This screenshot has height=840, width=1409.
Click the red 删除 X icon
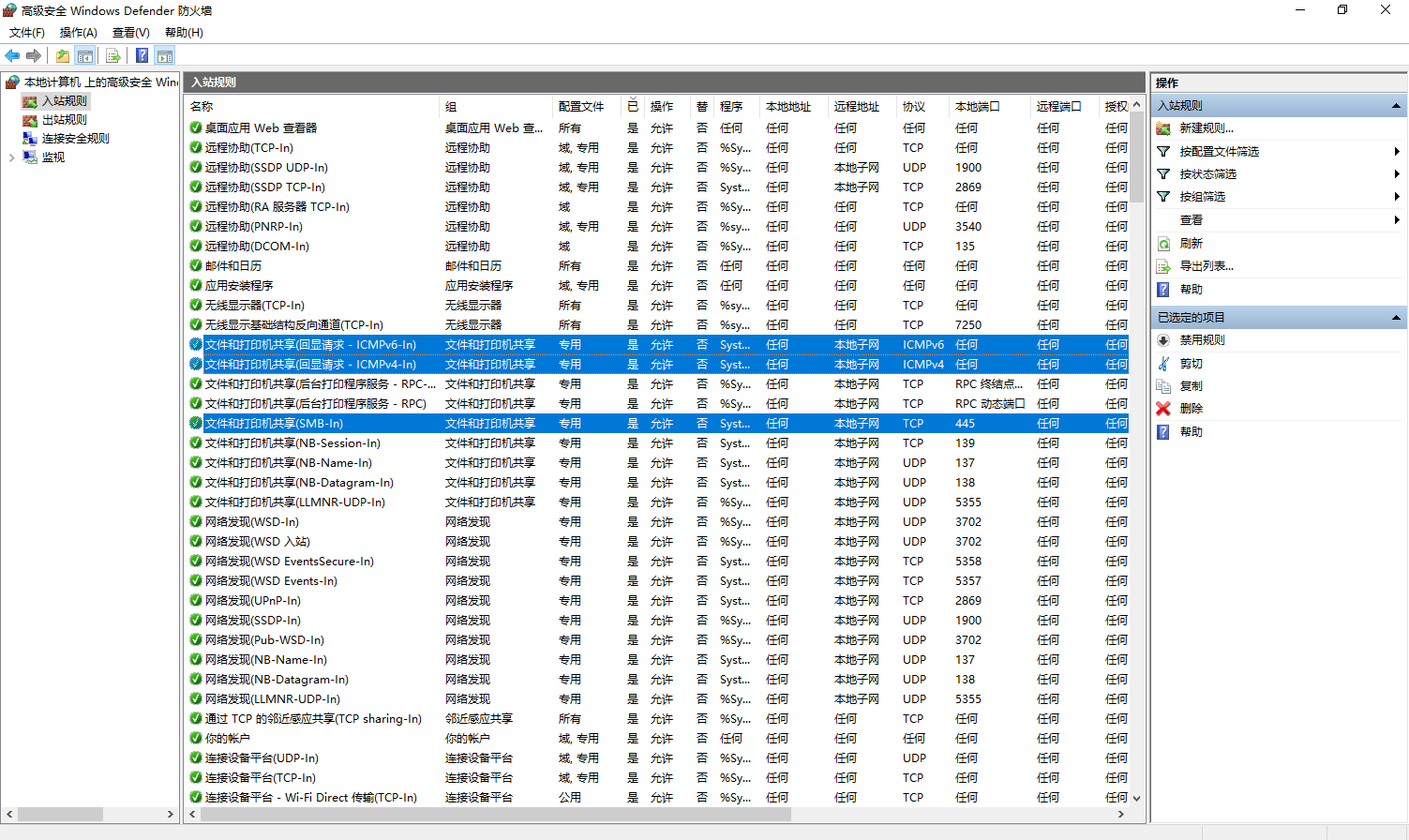tap(1163, 409)
